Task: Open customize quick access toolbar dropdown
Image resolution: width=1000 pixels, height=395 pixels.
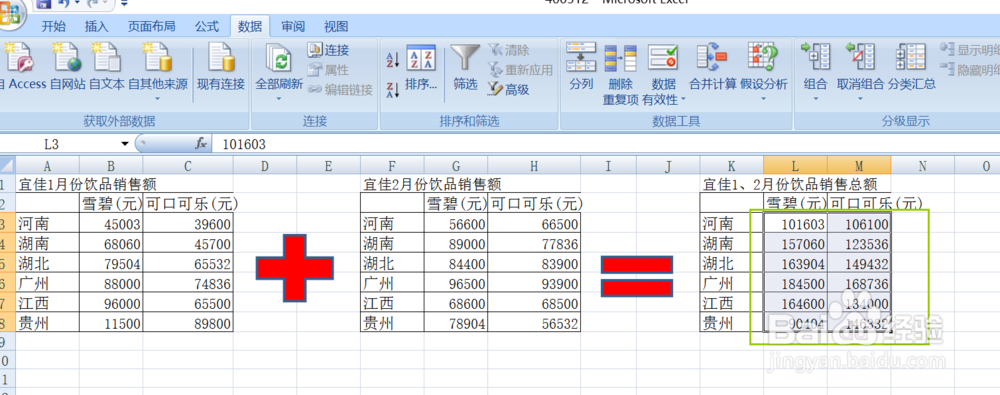Action: tap(124, 4)
